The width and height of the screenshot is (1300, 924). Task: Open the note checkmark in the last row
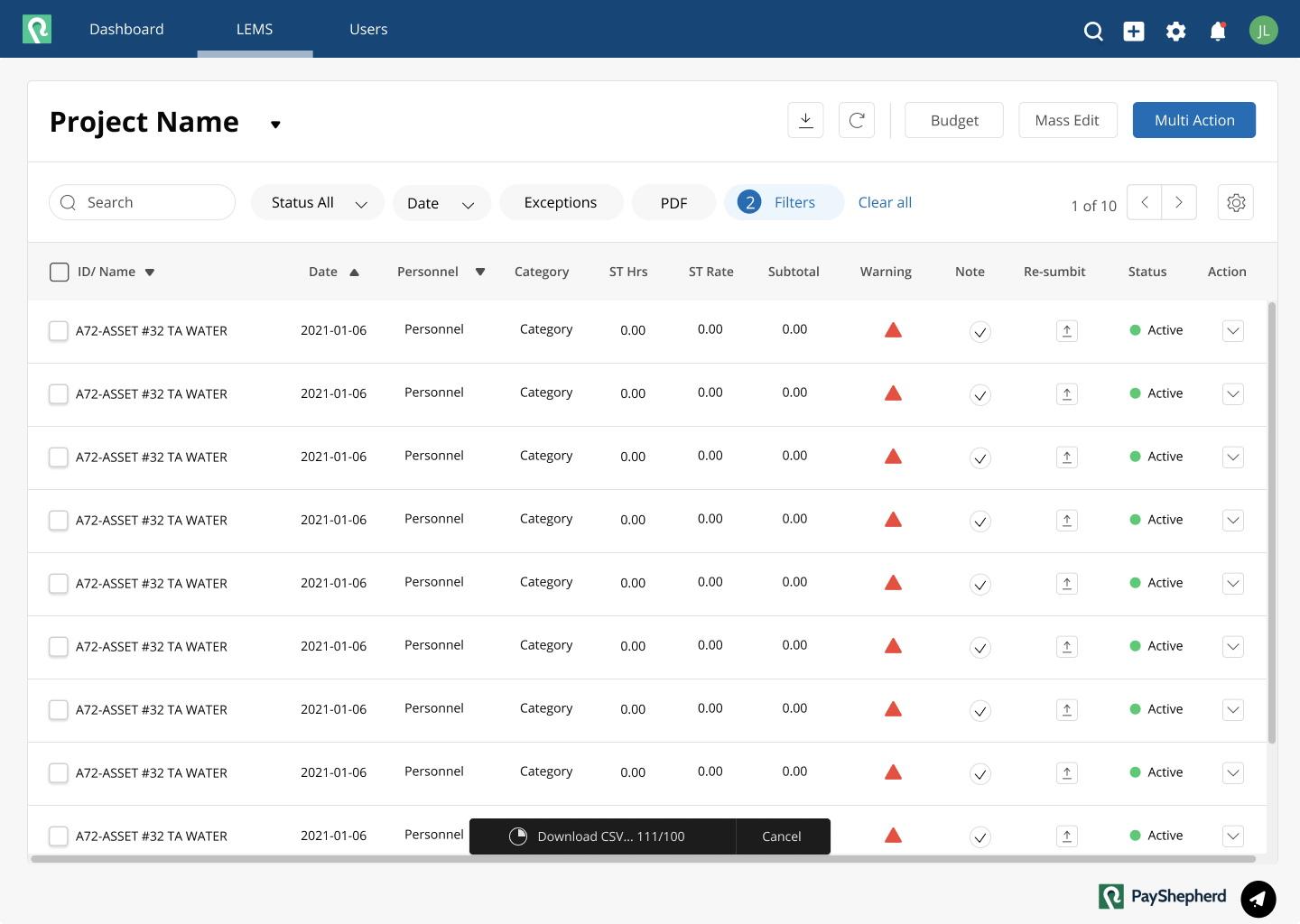pos(980,837)
